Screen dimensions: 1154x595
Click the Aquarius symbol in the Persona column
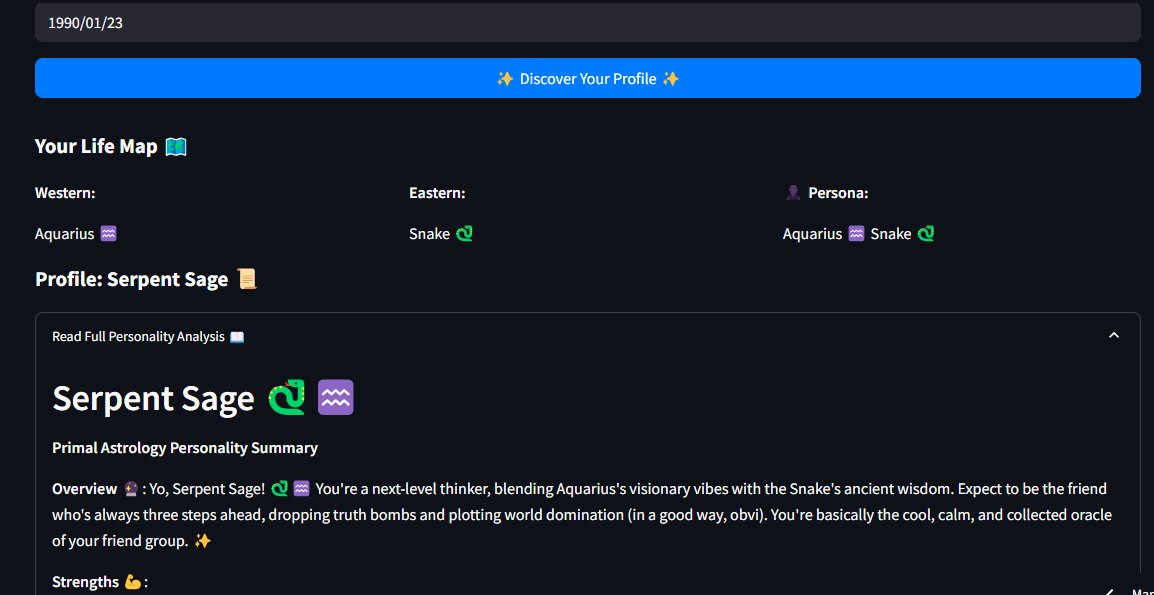(x=856, y=234)
